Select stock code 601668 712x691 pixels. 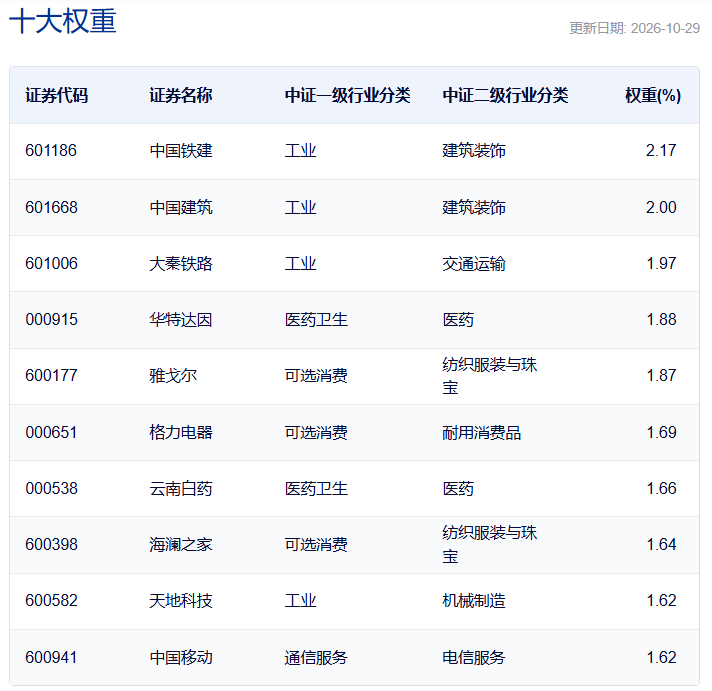(51, 207)
